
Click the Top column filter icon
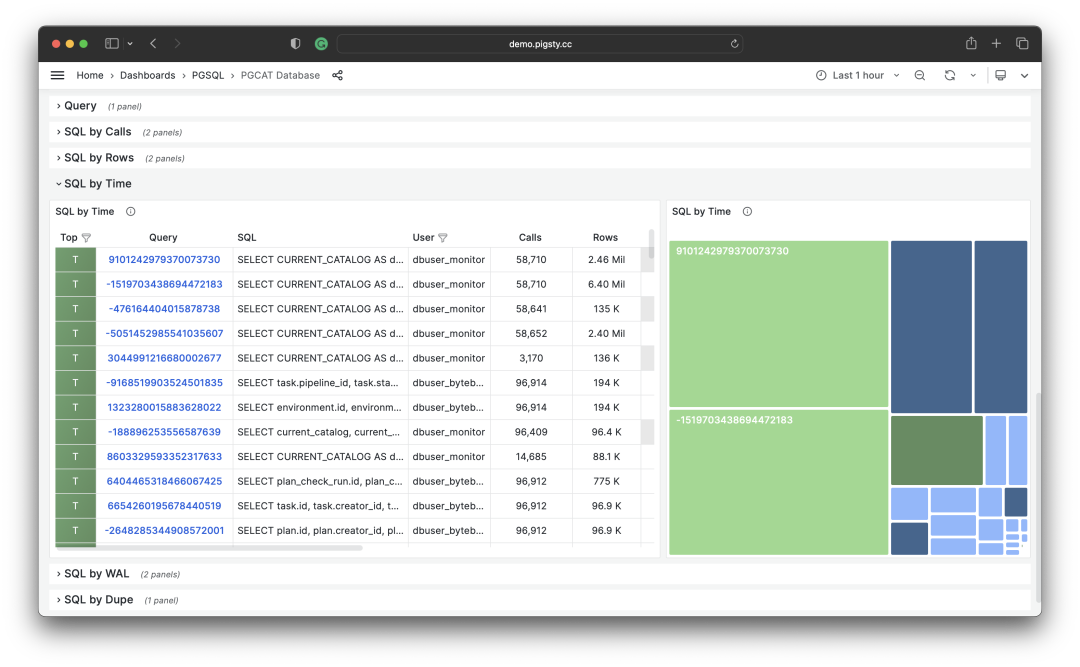86,238
